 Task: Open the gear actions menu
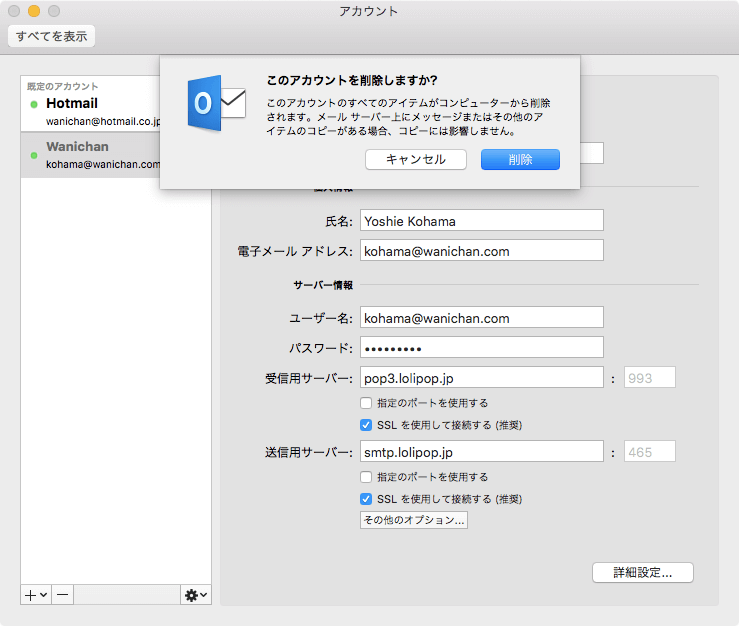click(196, 595)
